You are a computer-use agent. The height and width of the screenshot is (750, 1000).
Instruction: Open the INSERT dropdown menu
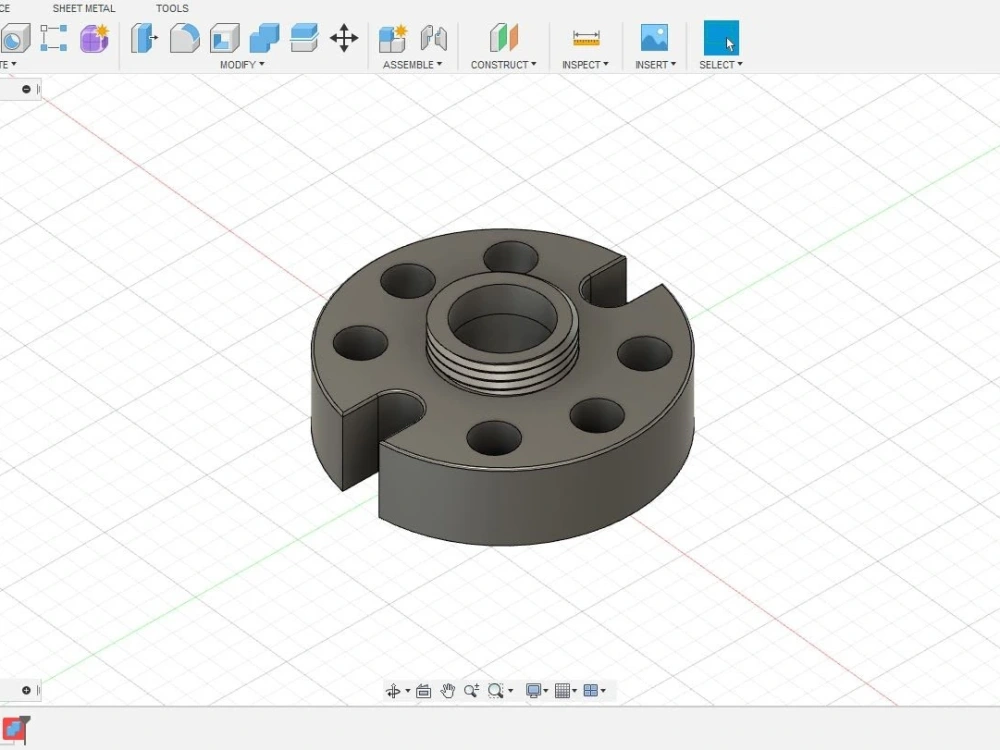tap(655, 64)
